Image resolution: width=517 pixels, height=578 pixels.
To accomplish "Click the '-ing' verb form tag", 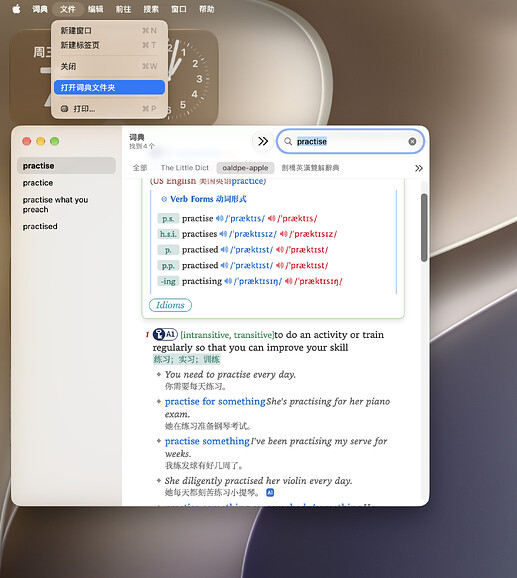I will [x=168, y=281].
